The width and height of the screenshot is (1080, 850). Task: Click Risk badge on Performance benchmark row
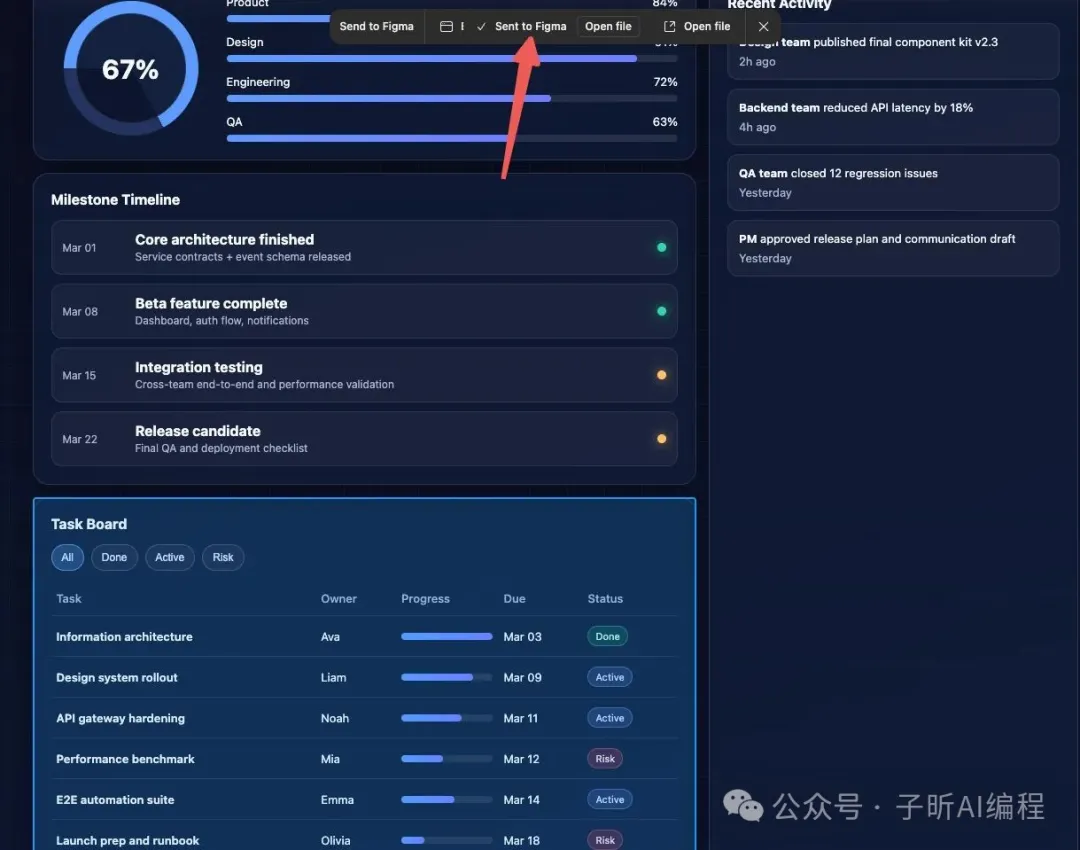coord(605,759)
